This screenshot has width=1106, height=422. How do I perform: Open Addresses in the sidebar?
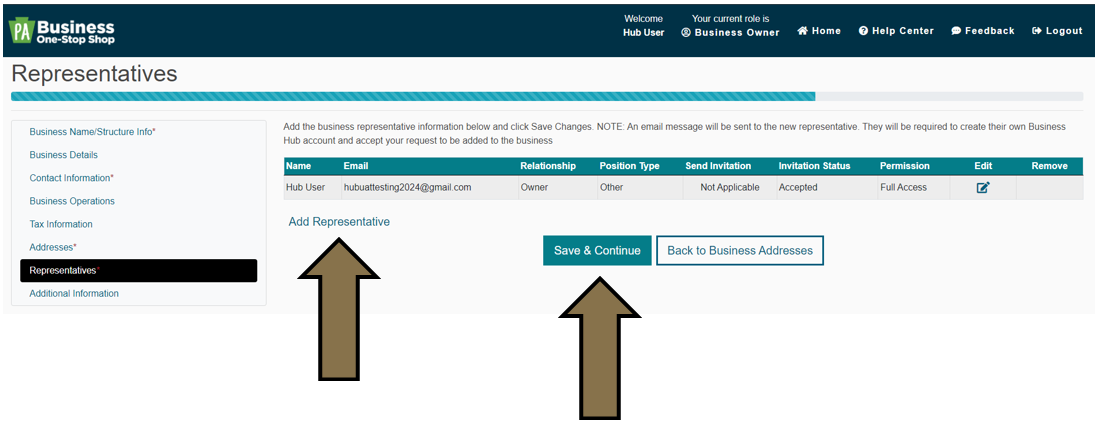point(53,247)
